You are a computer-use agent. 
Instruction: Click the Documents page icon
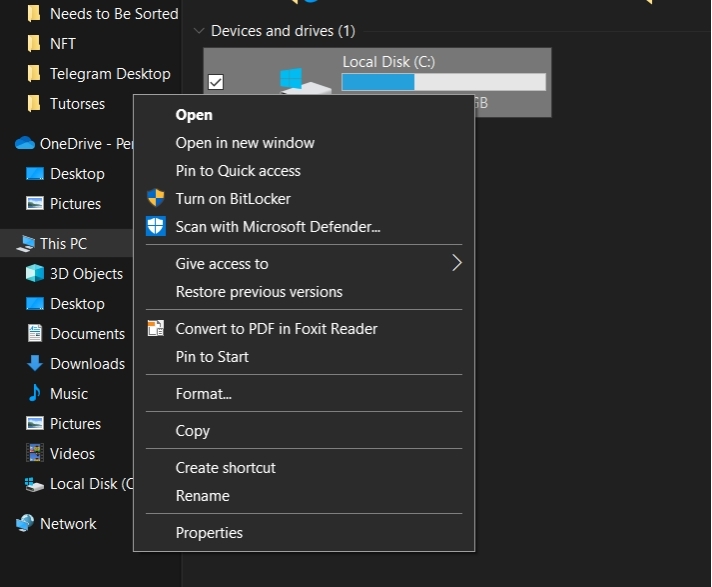[35, 333]
